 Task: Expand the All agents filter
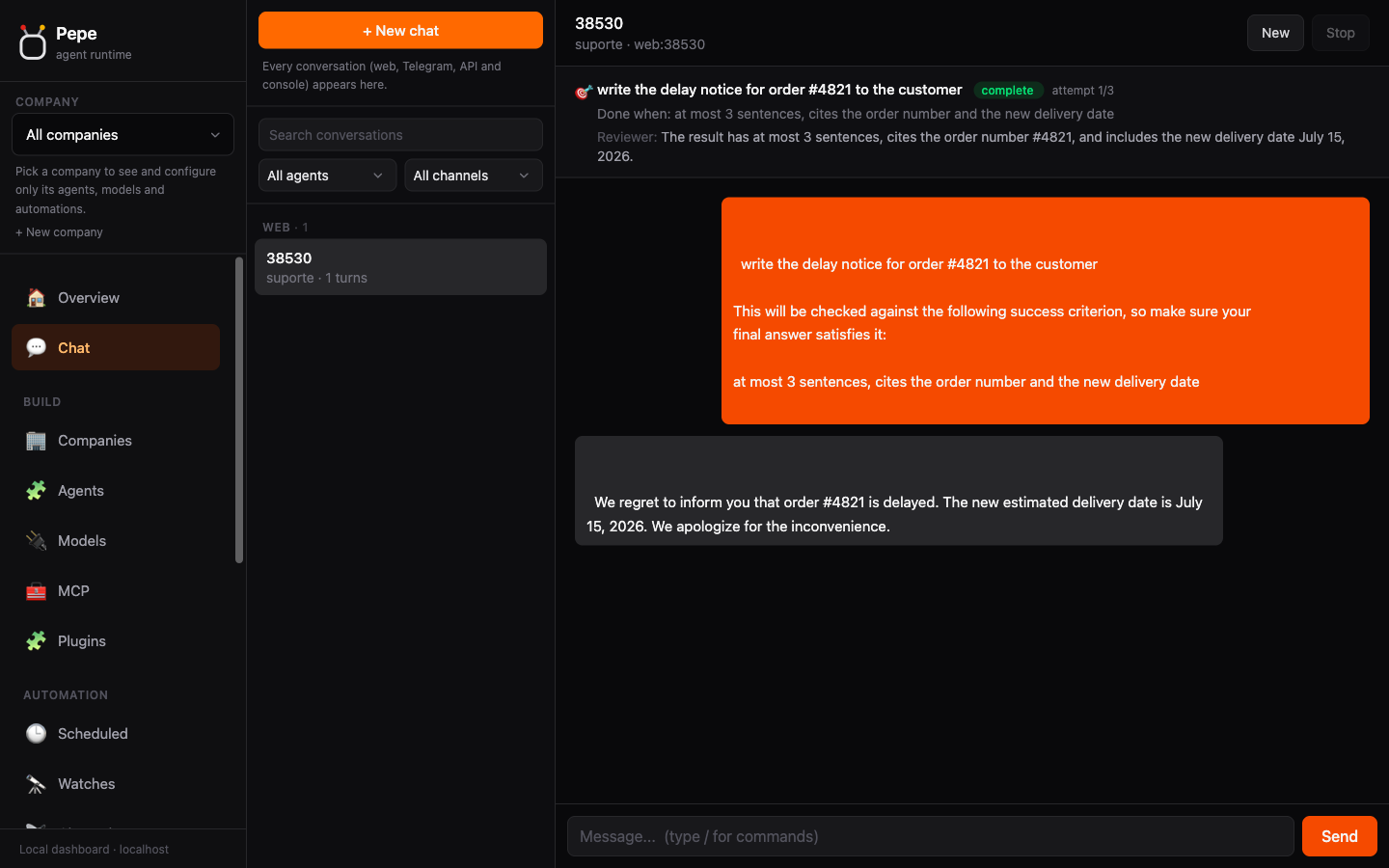(327, 176)
